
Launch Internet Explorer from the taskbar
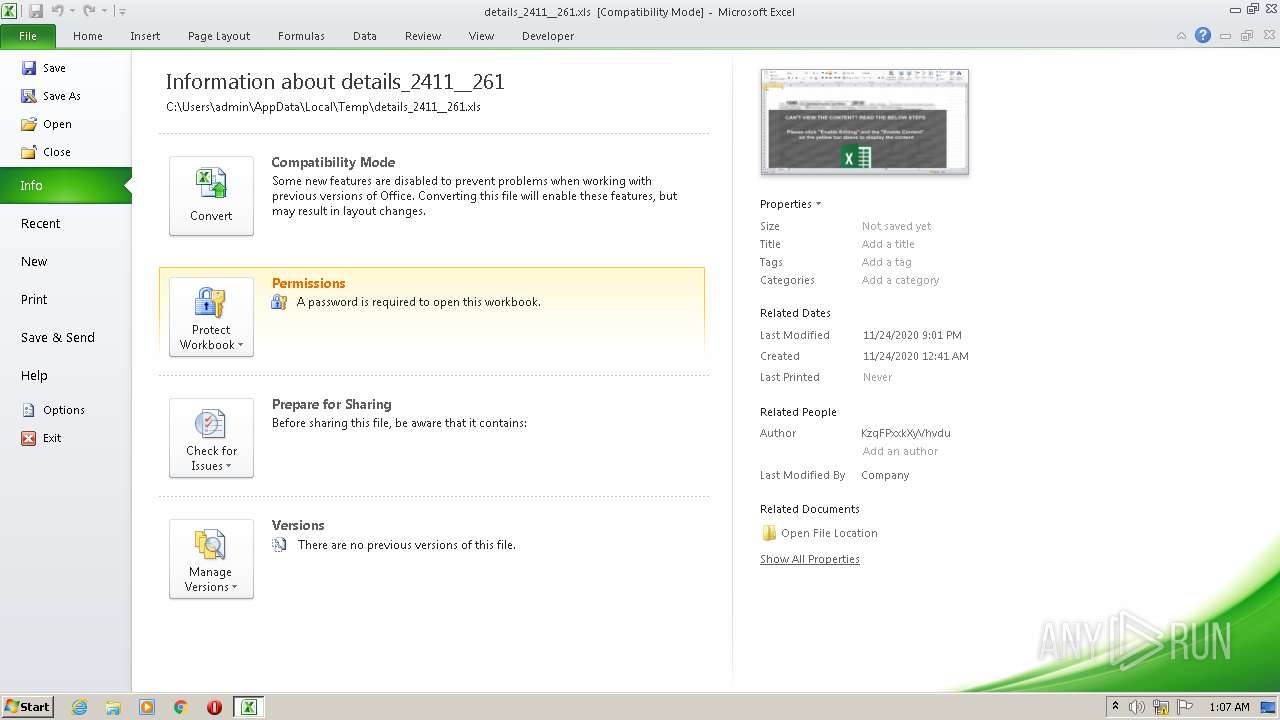click(79, 707)
